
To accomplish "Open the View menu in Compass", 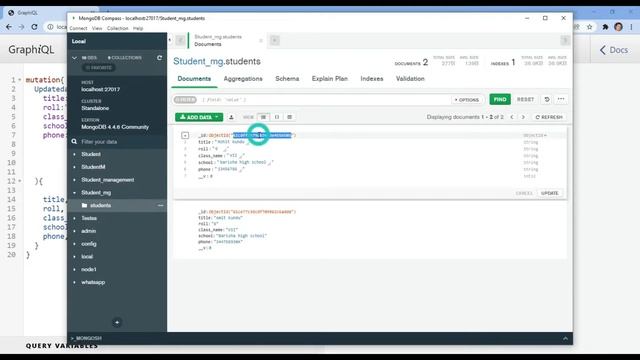I will (97, 28).
